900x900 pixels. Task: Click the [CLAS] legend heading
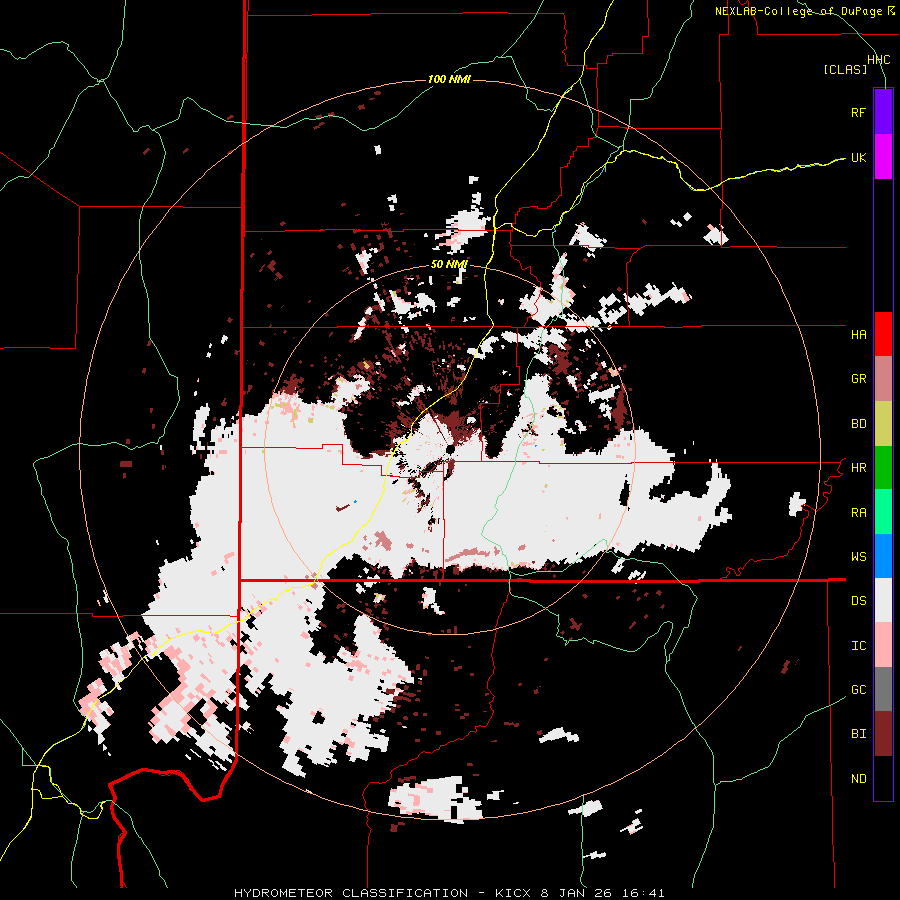[845, 69]
